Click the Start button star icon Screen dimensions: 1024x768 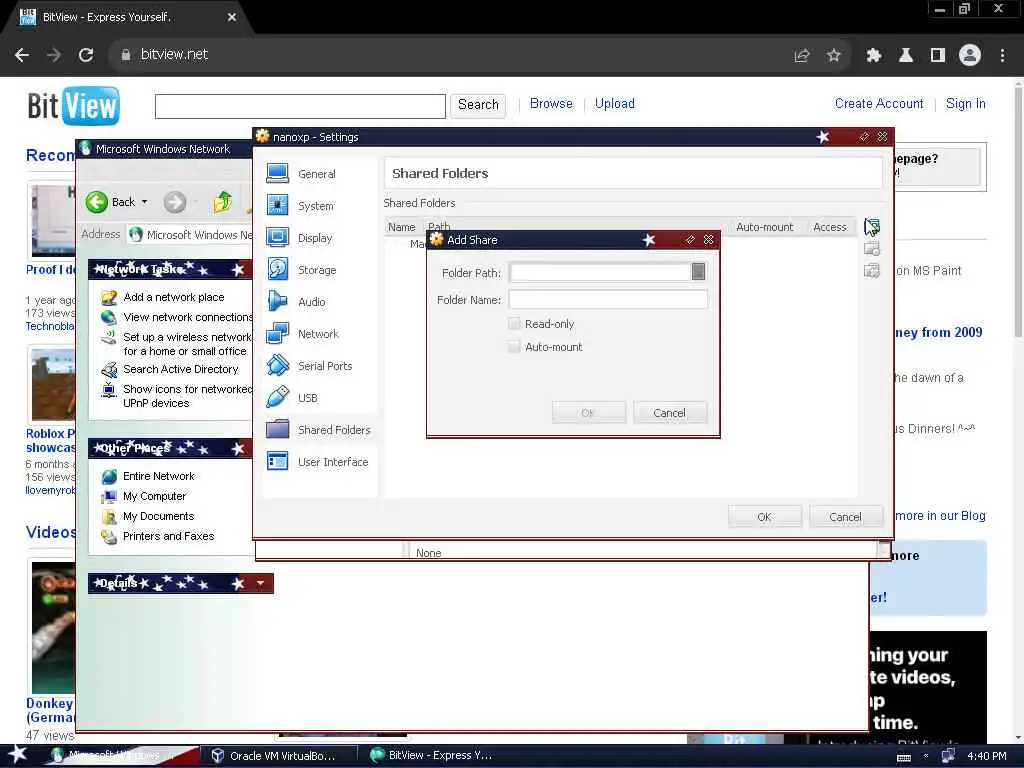click(x=18, y=754)
